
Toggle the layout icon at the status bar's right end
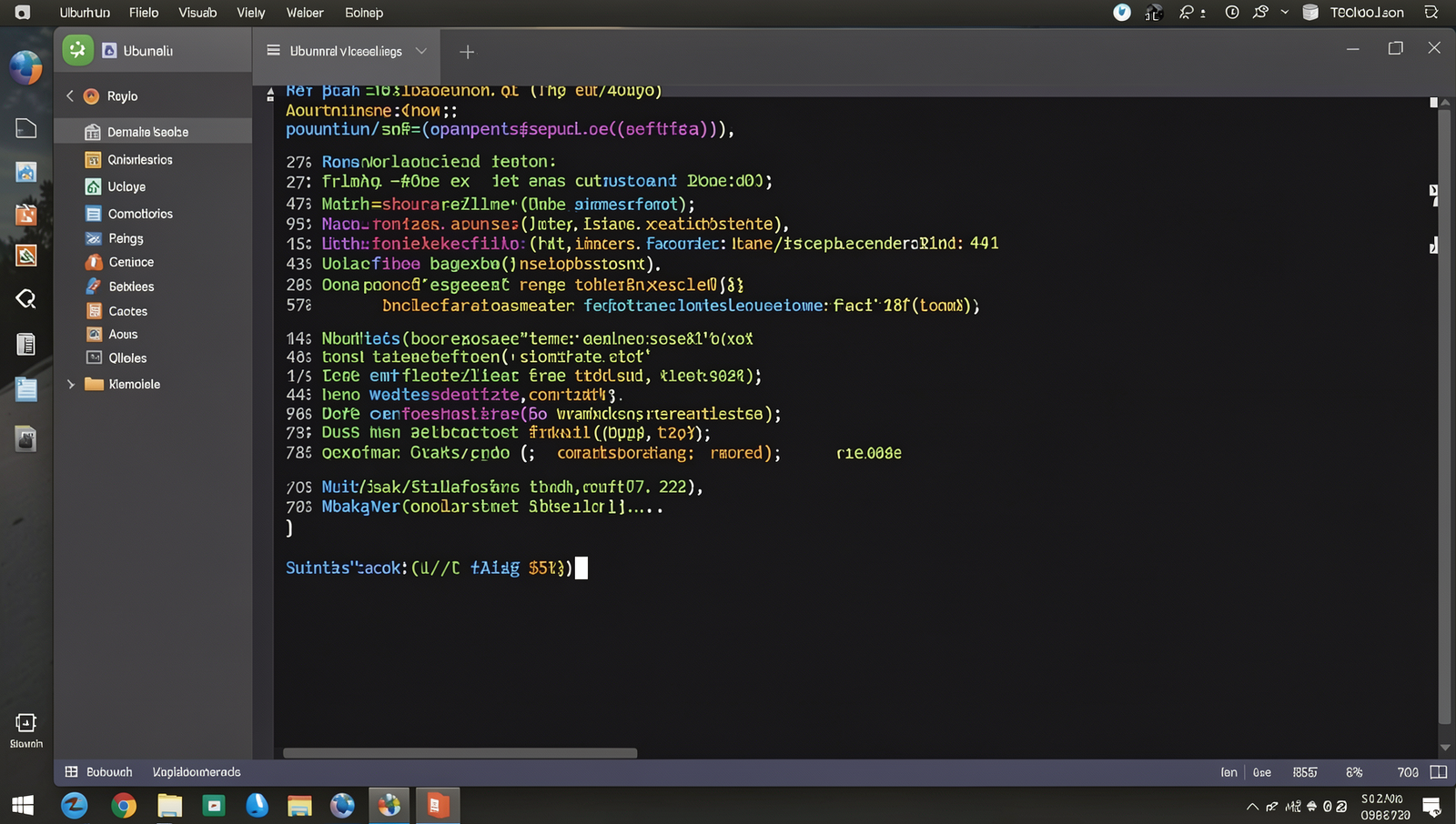[x=1439, y=772]
